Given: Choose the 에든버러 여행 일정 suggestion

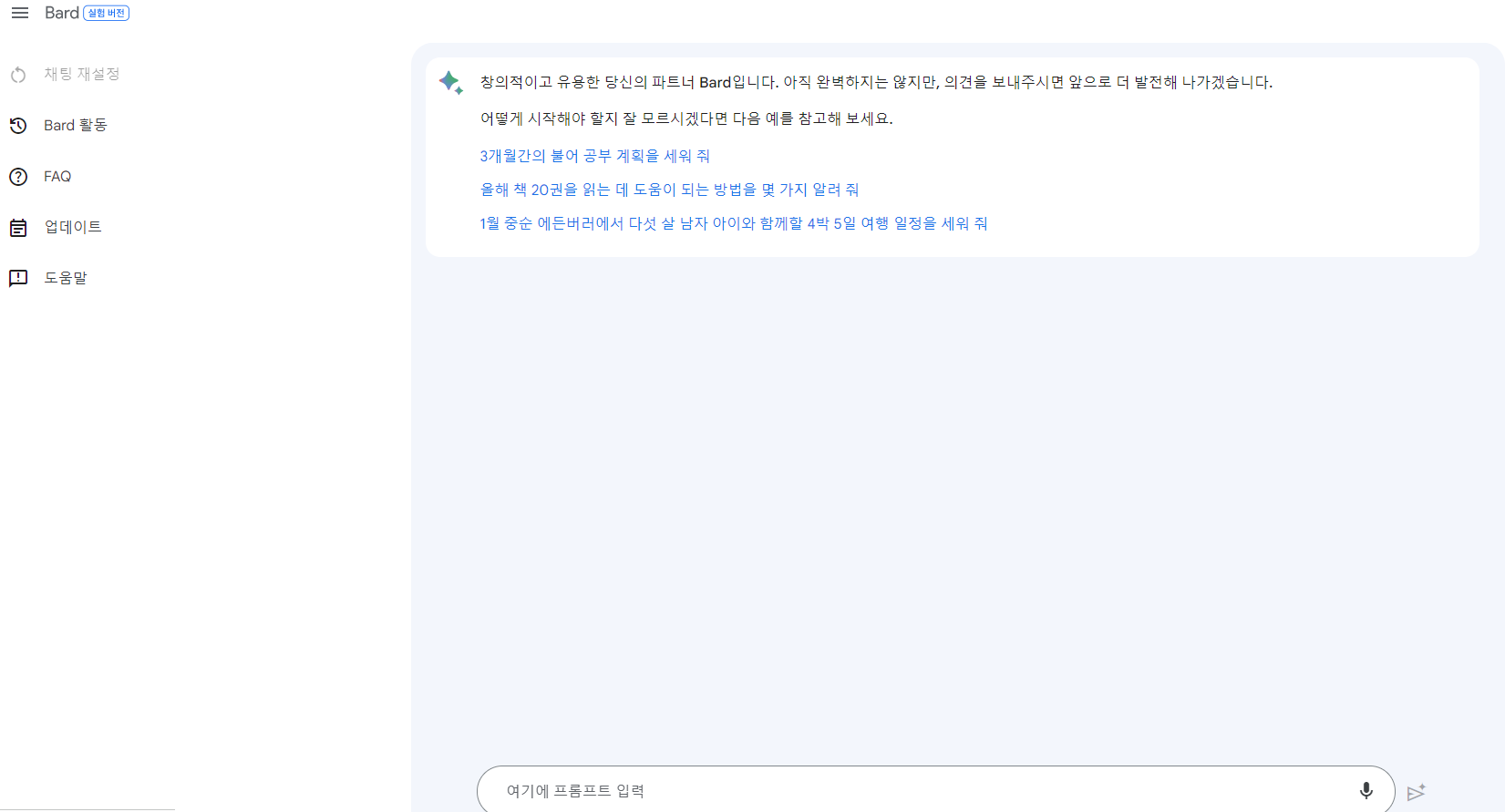Looking at the screenshot, I should coord(734,223).
